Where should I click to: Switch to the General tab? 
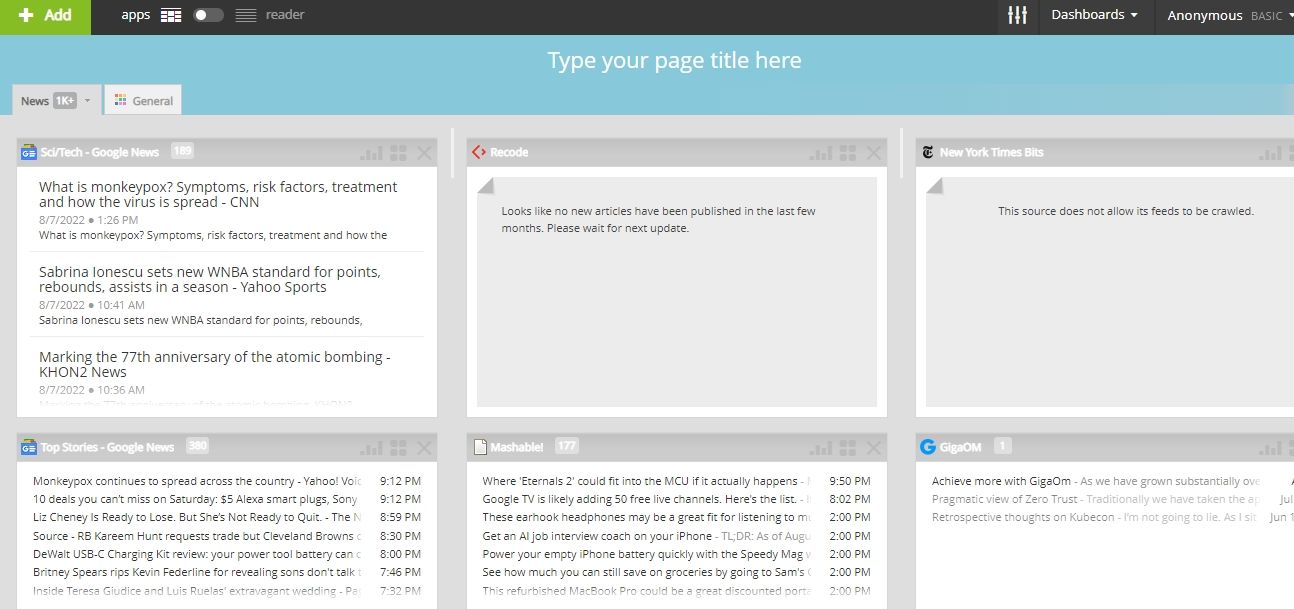[144, 101]
